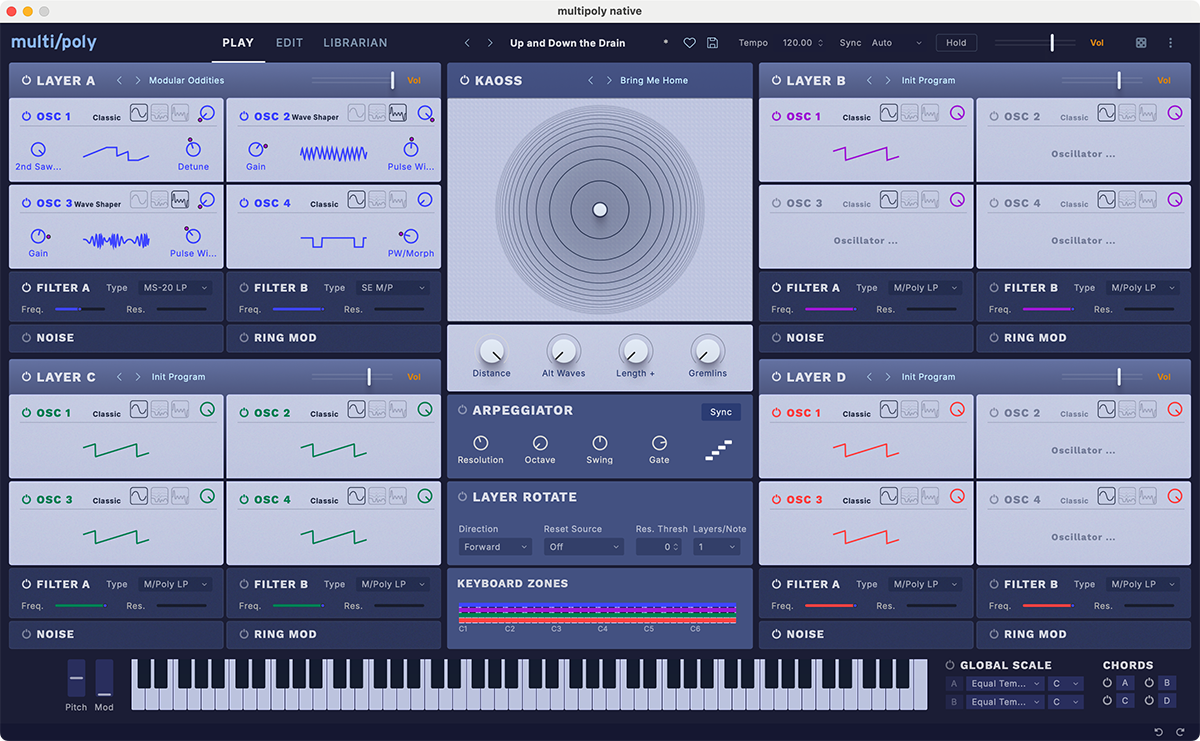Screen dimensions: 1200x741
Task: Select the Wave Shaper icon for OSC 2 in Layer A
Action: [x=398, y=113]
